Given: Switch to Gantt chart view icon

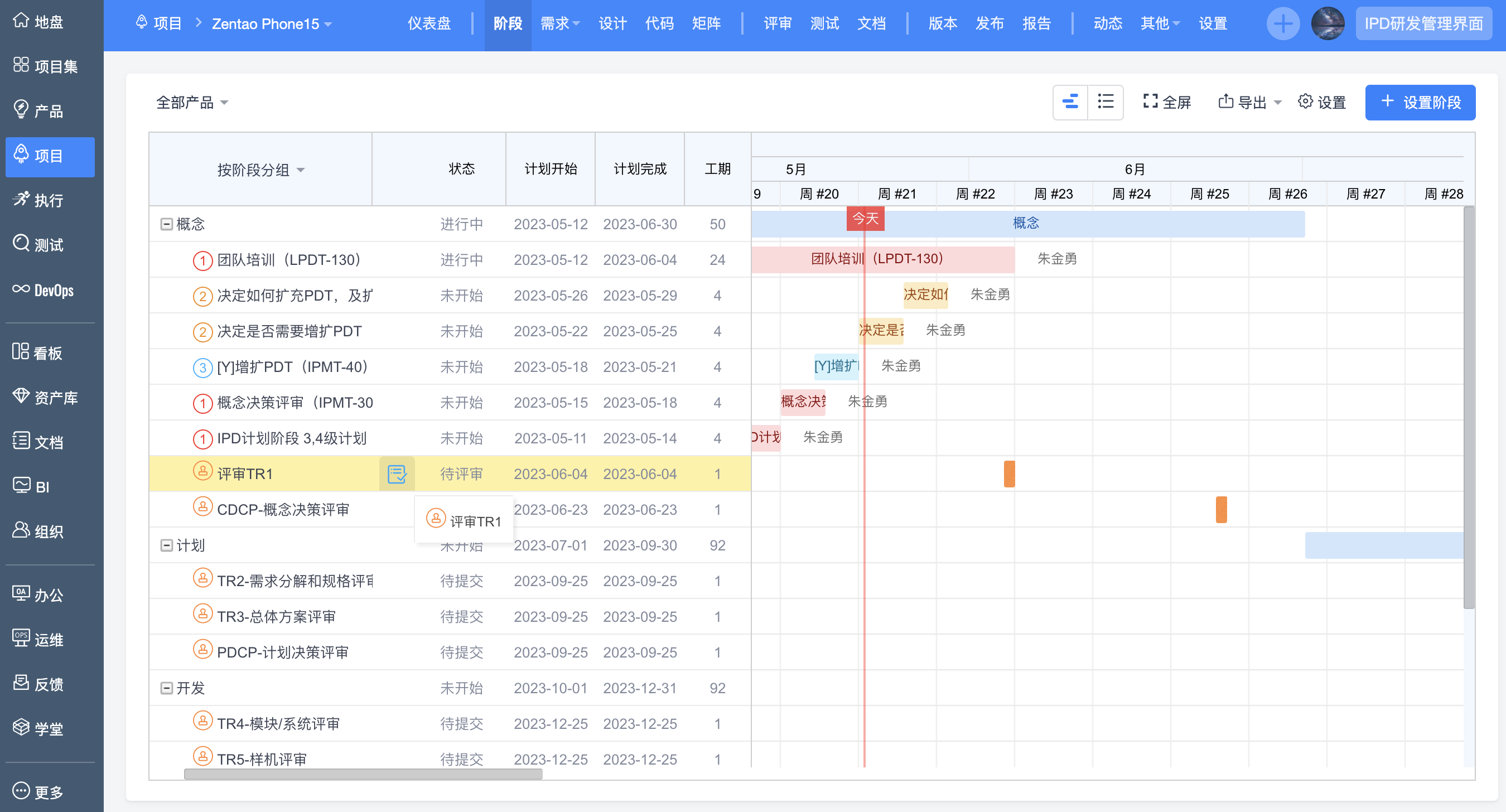Looking at the screenshot, I should 1070,101.
